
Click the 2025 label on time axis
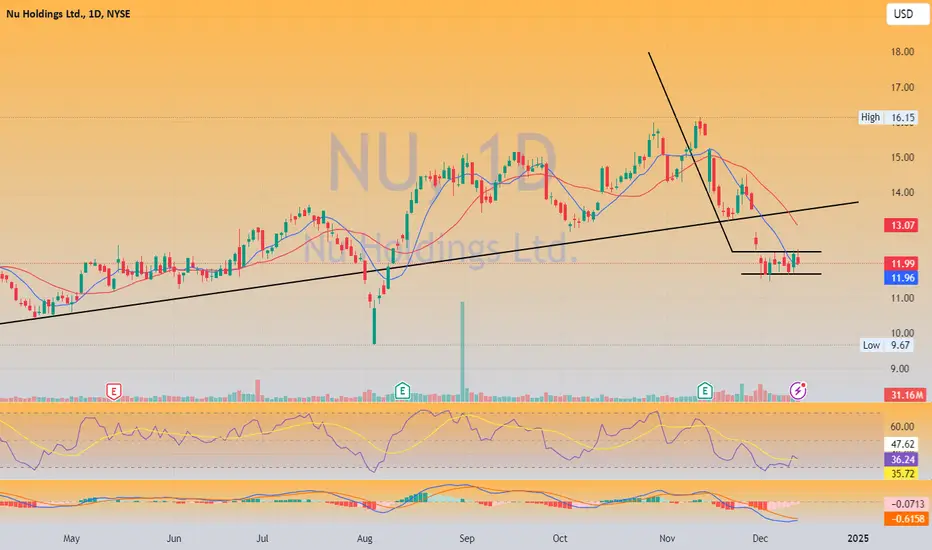click(x=858, y=538)
